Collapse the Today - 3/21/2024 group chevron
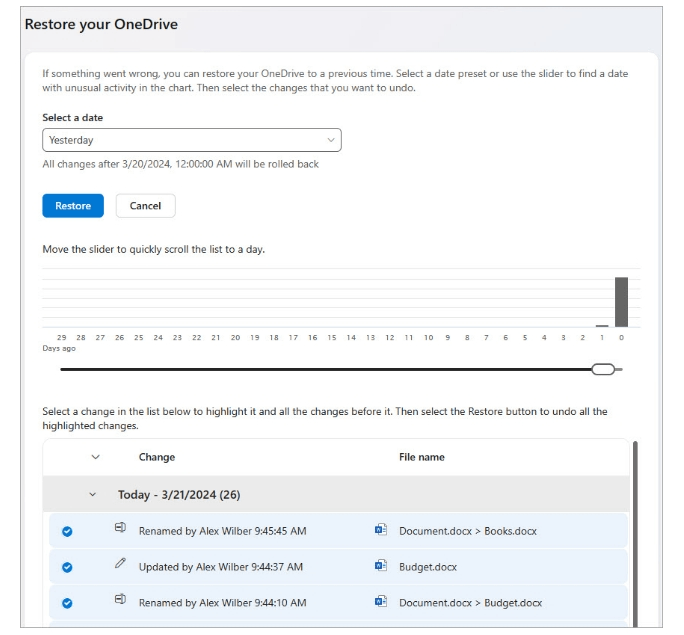 (92, 495)
